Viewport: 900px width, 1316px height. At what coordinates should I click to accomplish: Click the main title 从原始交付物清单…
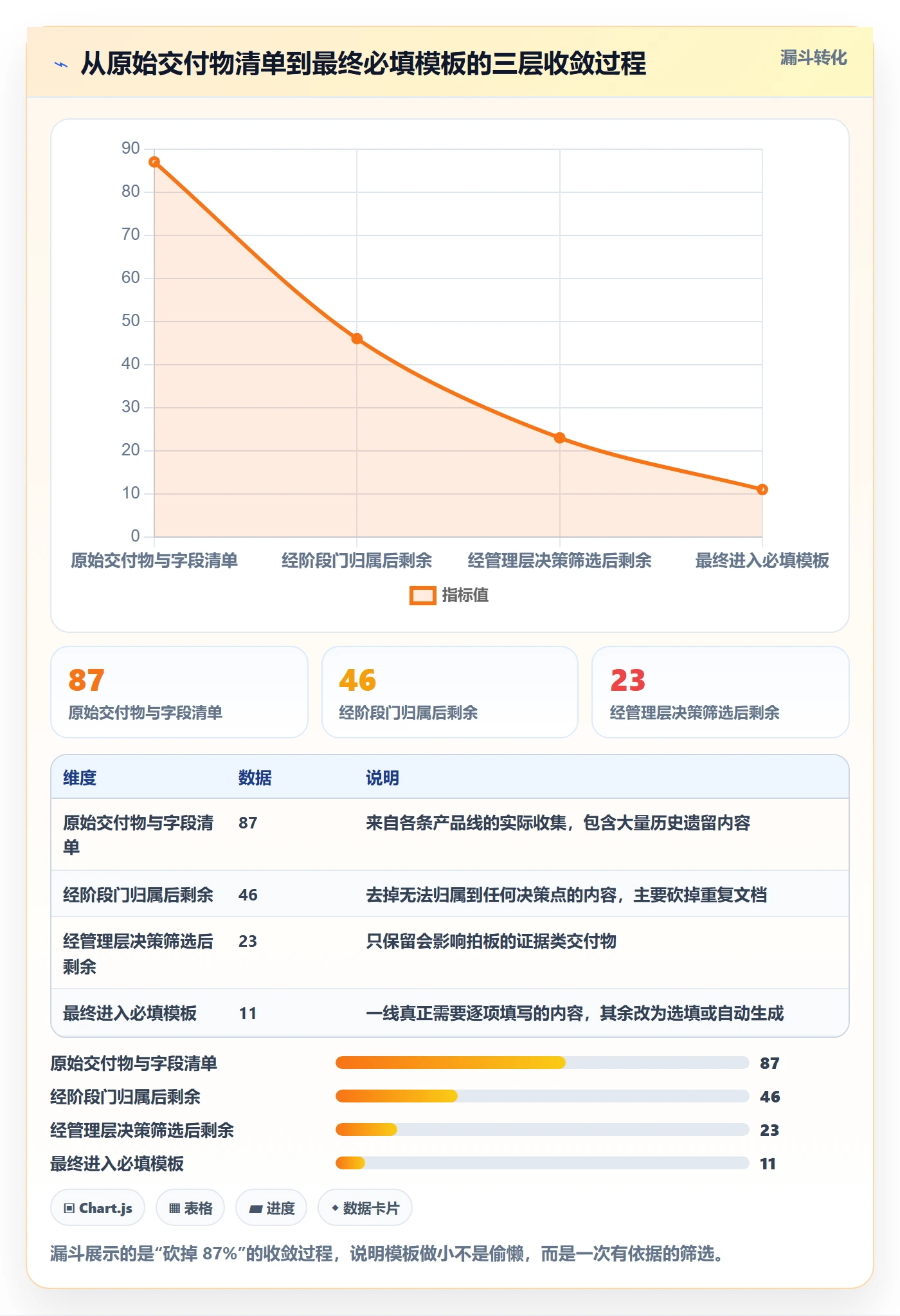[x=363, y=64]
